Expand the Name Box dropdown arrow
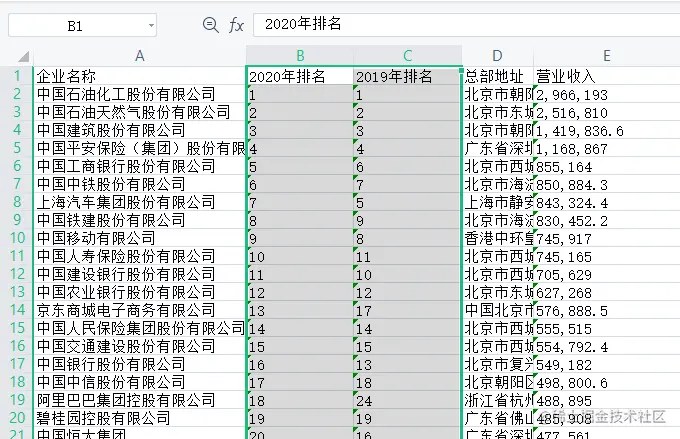Viewport: 680px width, 439px height. pyautogui.click(x=151, y=26)
